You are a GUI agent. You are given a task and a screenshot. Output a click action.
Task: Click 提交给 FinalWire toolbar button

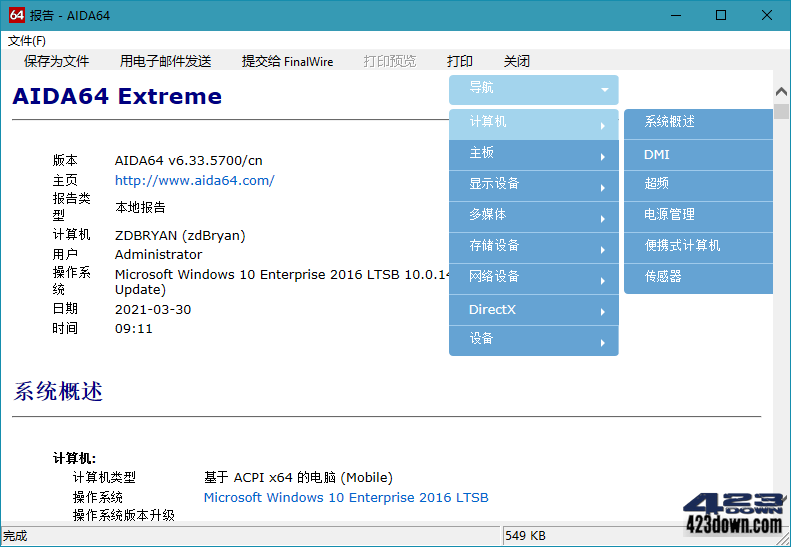[288, 62]
